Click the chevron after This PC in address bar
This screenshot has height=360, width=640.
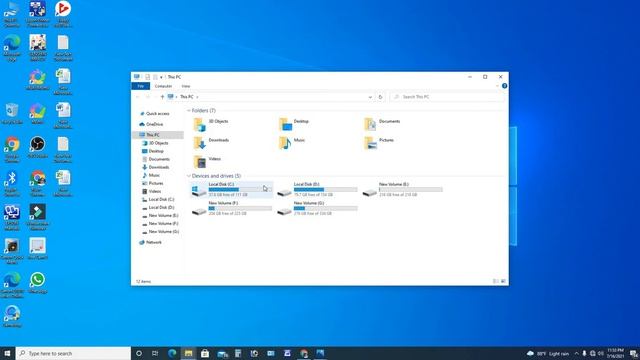197,97
